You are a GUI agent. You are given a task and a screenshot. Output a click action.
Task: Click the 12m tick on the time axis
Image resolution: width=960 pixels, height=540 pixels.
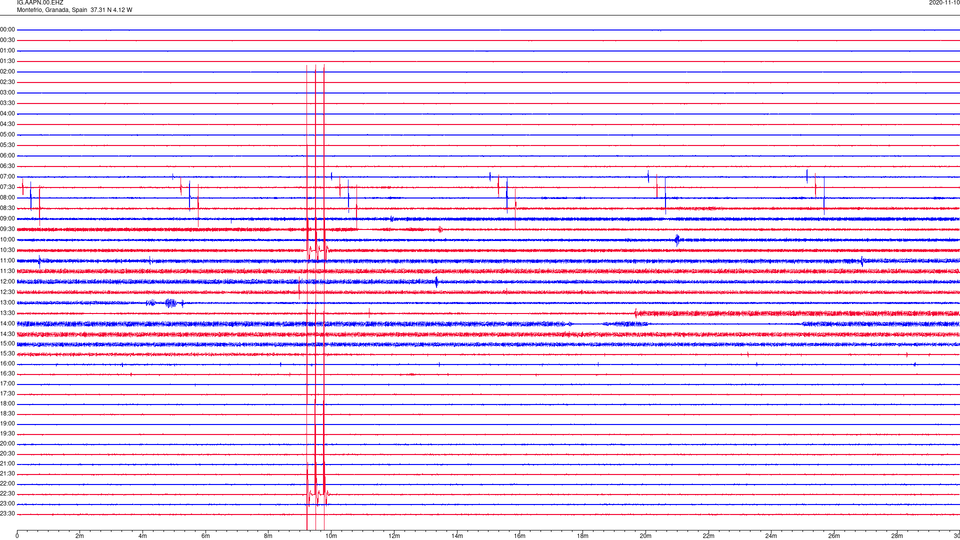[x=394, y=536]
